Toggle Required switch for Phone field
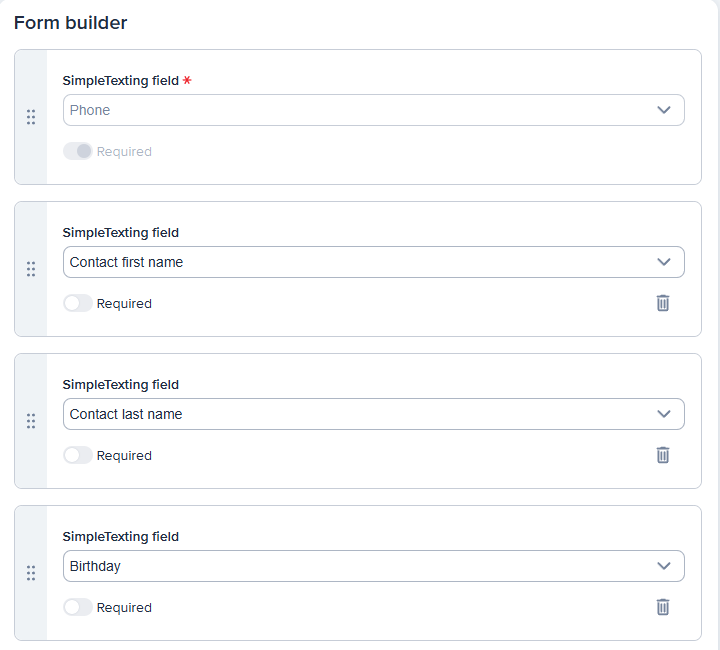720x650 pixels. pyautogui.click(x=78, y=151)
